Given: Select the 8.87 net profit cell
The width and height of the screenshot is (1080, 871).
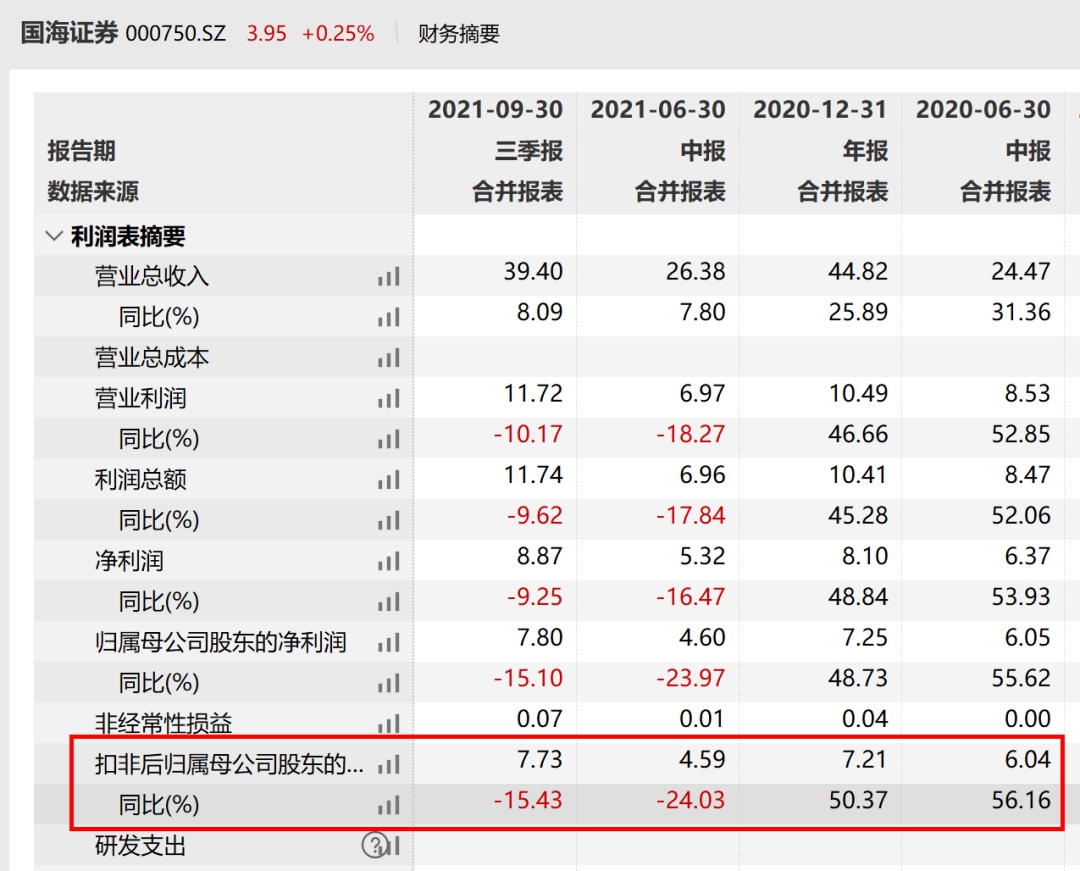Looking at the screenshot, I should tap(540, 556).
